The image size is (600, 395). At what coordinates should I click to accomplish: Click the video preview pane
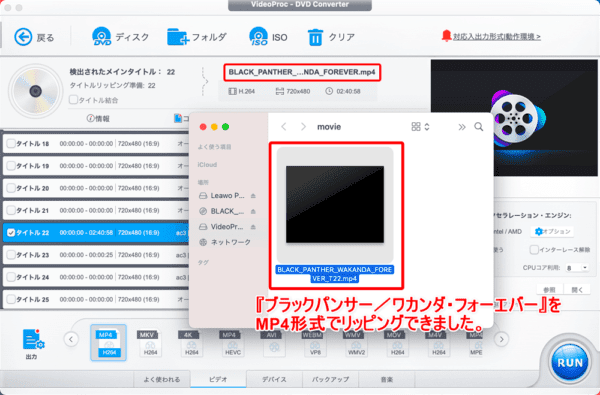[x=514, y=118]
